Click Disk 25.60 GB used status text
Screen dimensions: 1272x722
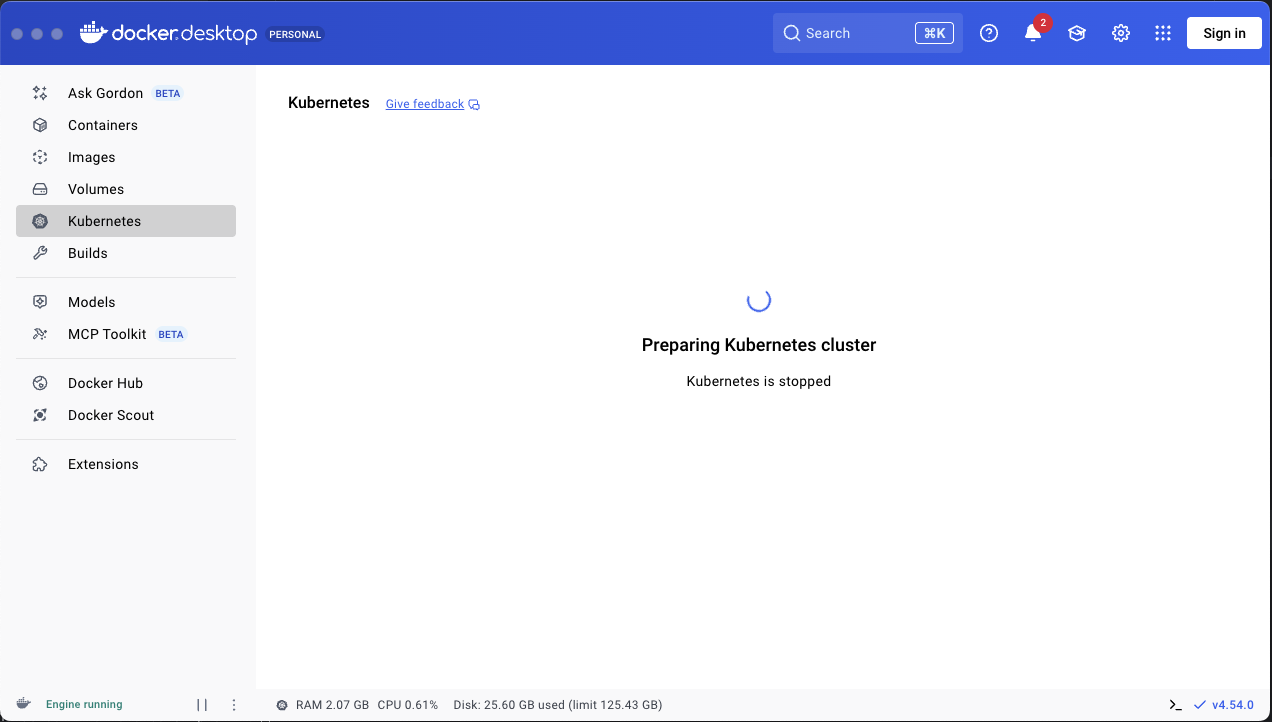557,705
